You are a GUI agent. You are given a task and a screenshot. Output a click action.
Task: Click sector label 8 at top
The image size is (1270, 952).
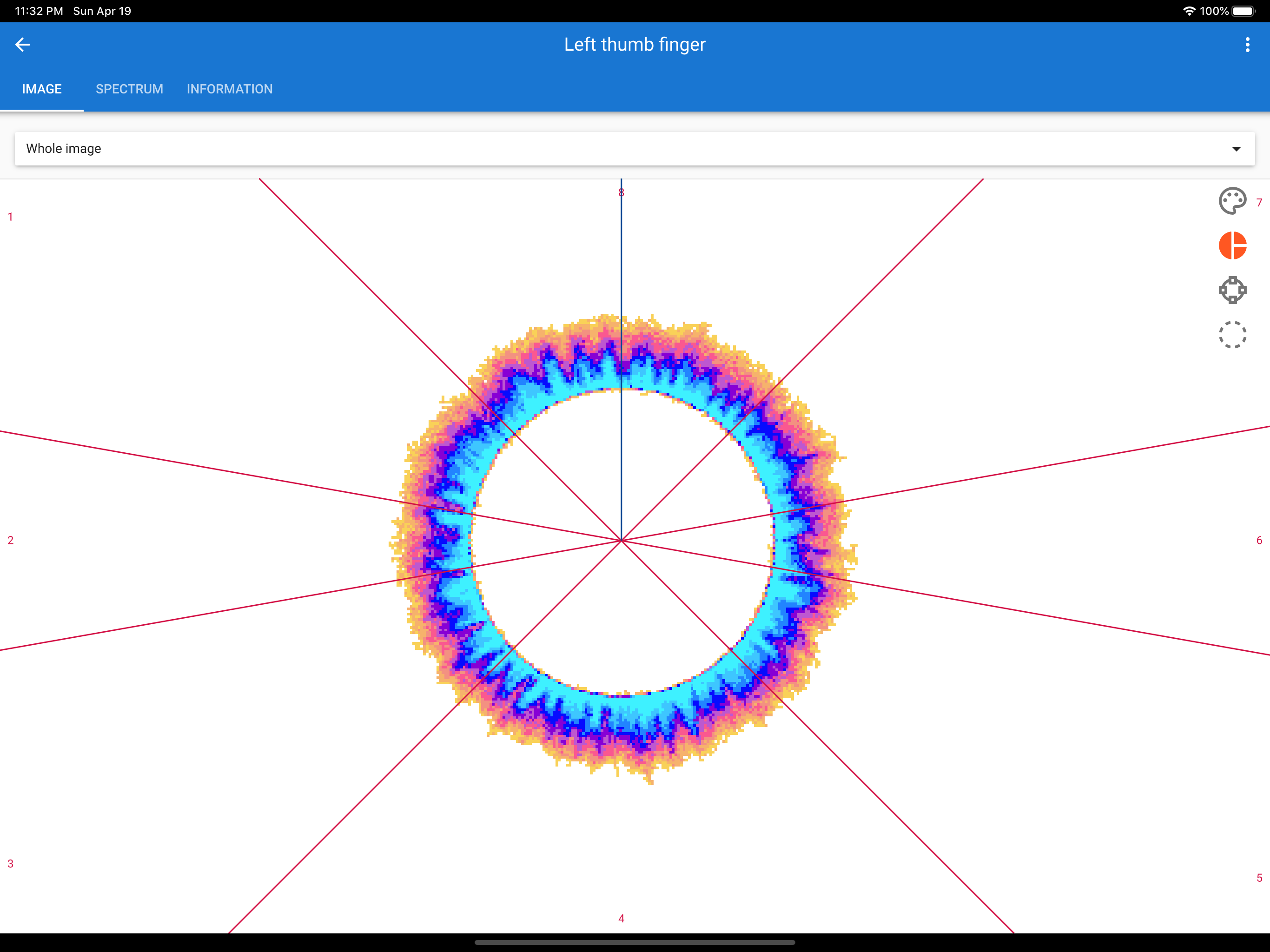[621, 193]
